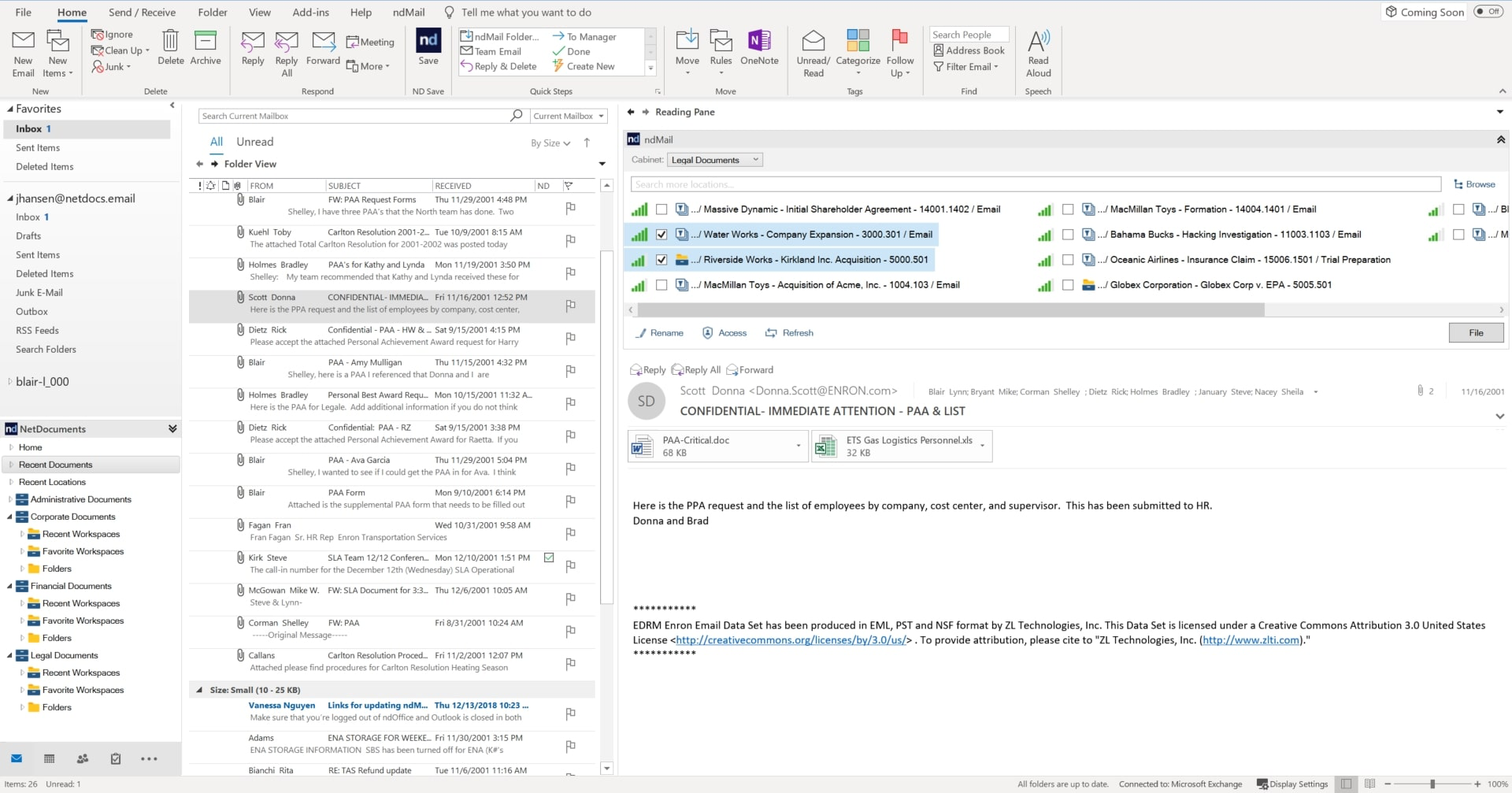The height and width of the screenshot is (793, 1512).
Task: Click the File button in ndMail pane
Action: (x=1476, y=333)
